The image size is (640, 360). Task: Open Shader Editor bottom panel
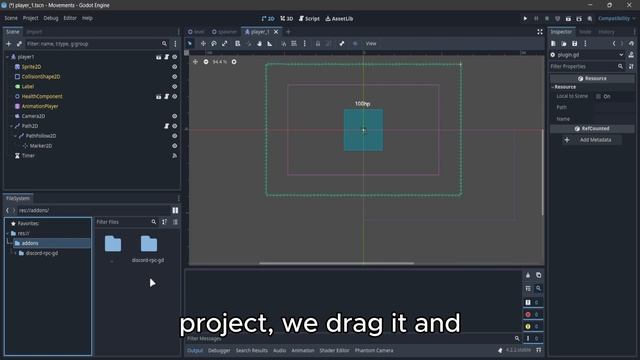(334, 350)
